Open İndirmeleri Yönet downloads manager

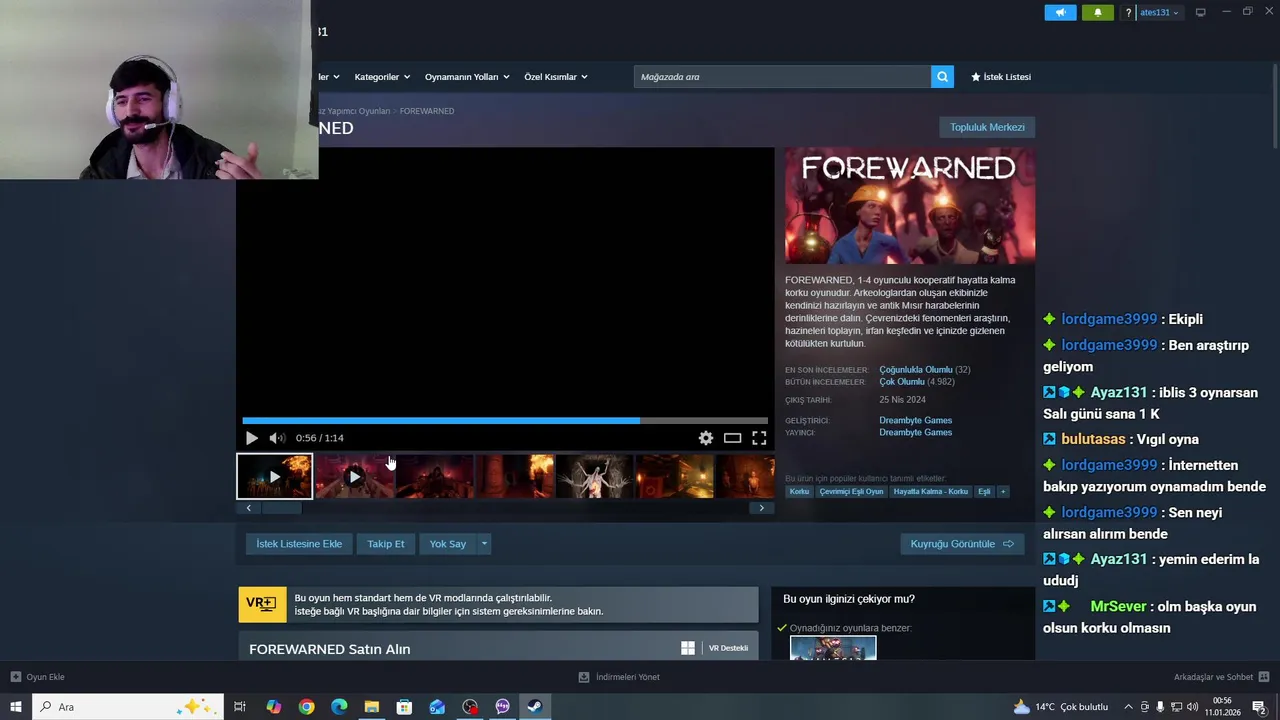pyautogui.click(x=619, y=677)
